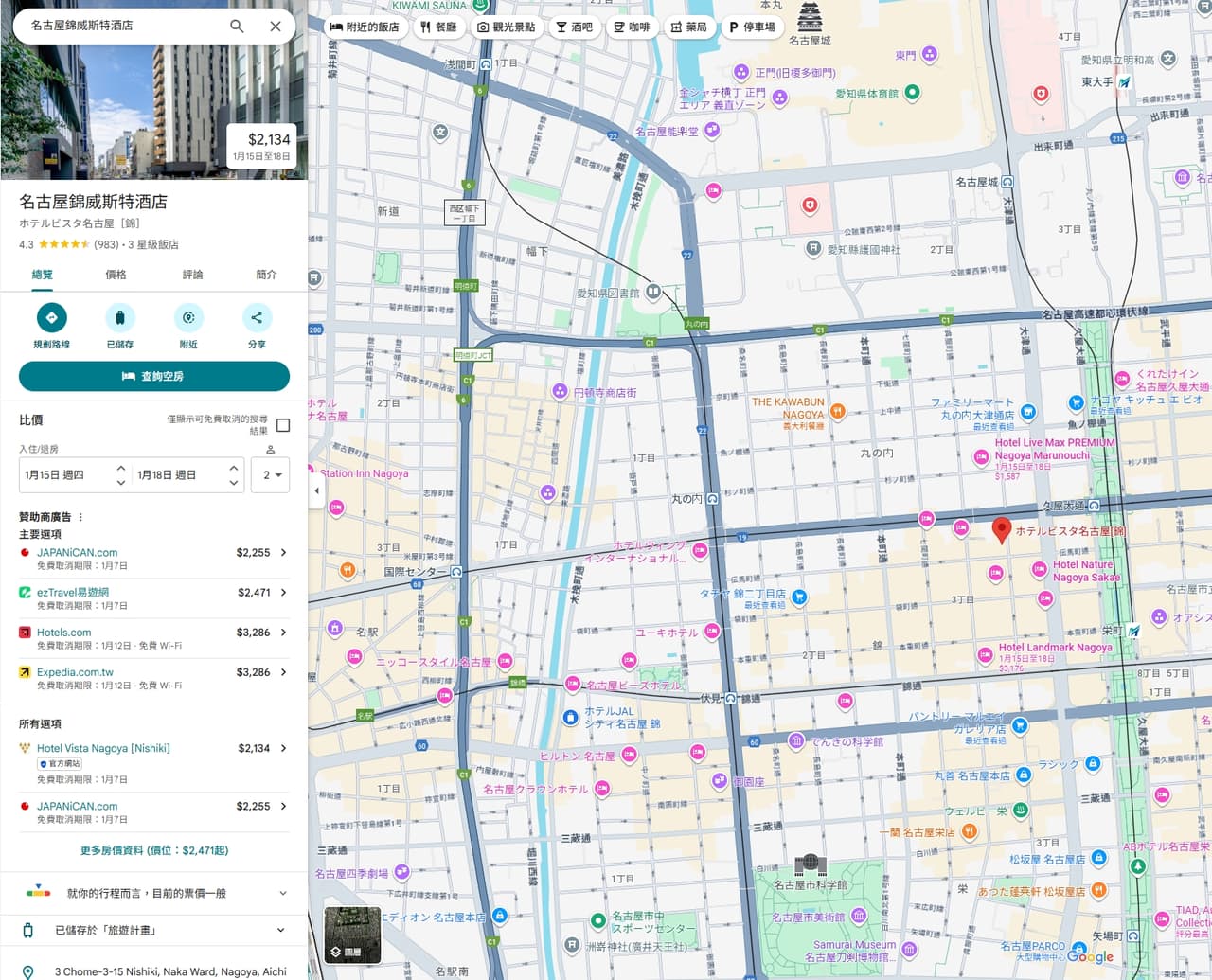
Task: Enable the free cancellation only checkbox
Action: [x=282, y=425]
